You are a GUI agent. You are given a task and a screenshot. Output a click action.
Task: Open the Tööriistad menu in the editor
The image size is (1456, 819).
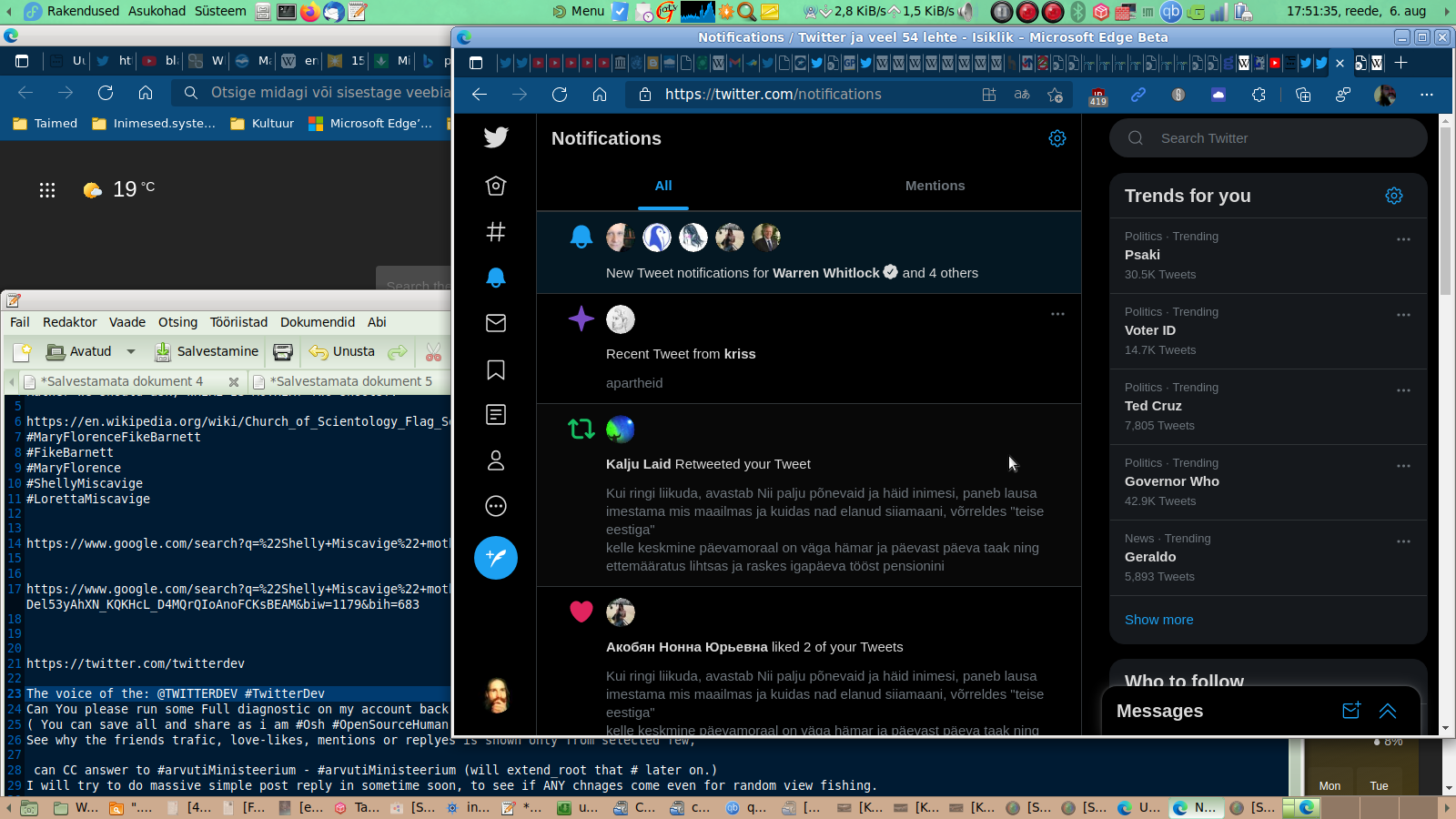coord(238,322)
